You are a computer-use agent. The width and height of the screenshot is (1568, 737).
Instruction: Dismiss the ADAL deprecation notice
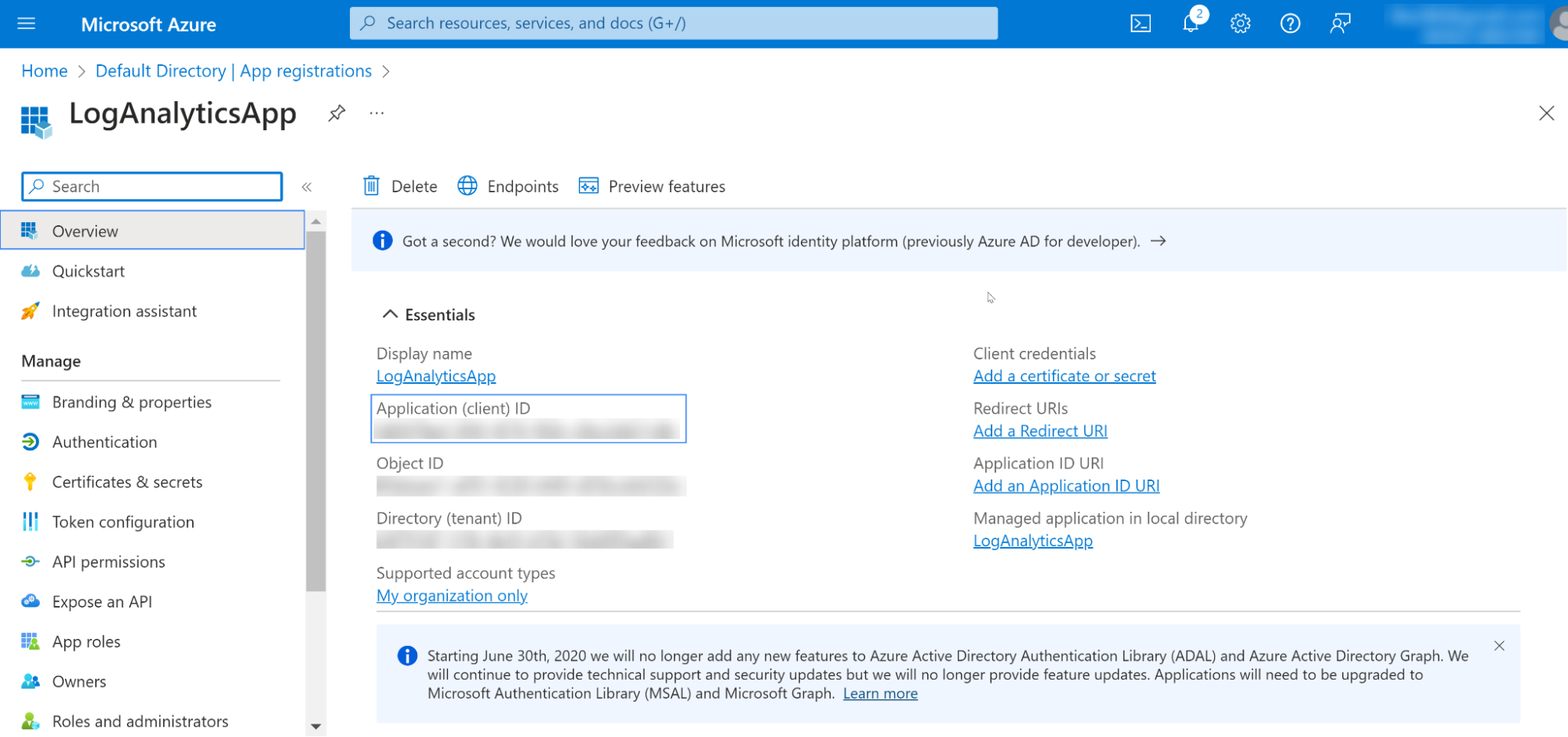[1499, 646]
